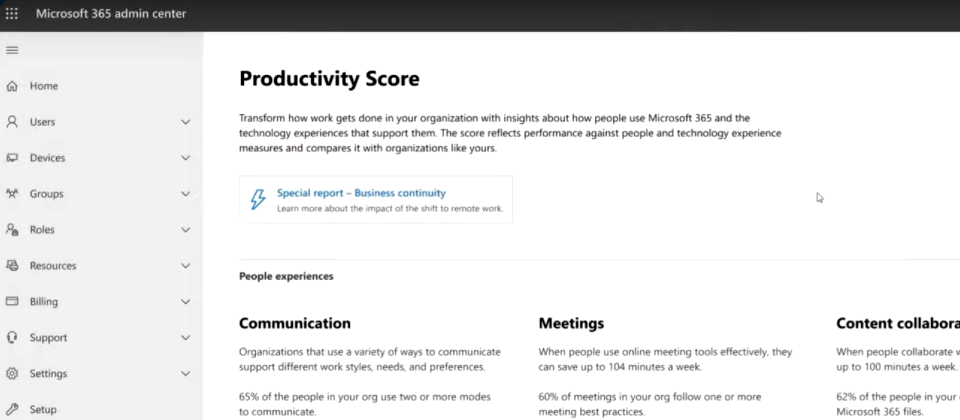Click the Roles icon in sidebar
The width and height of the screenshot is (960, 420).
(12, 230)
